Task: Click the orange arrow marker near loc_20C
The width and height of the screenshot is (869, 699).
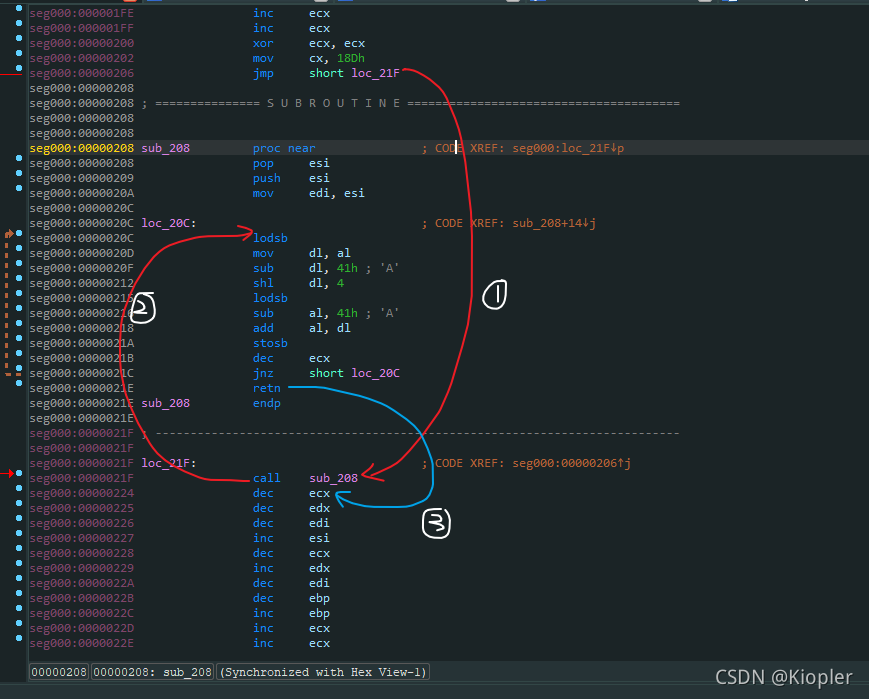Action: coord(9,232)
